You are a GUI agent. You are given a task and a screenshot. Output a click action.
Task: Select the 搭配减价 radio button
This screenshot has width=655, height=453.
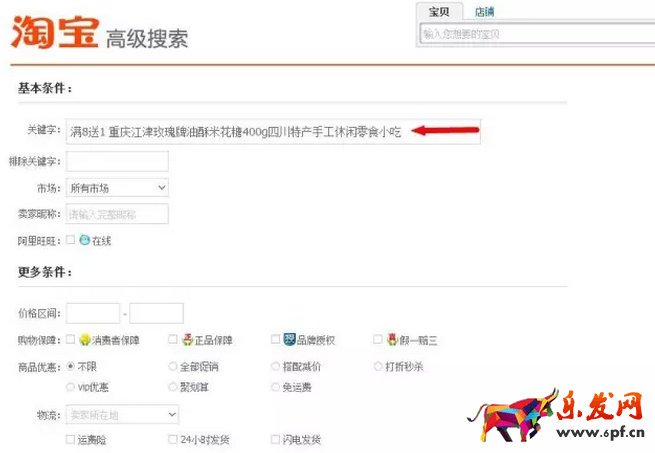tap(275, 366)
